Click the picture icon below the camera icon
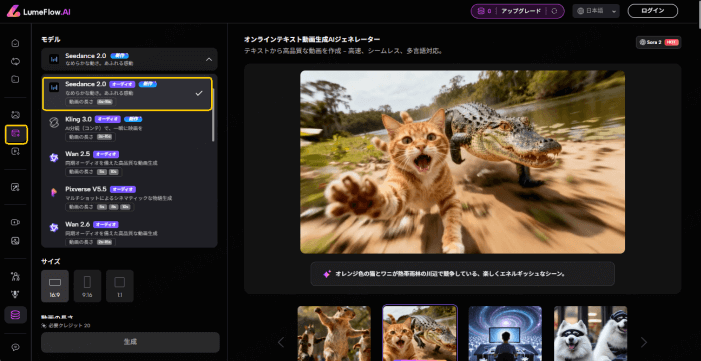The width and height of the screenshot is (701, 361). [x=15, y=241]
